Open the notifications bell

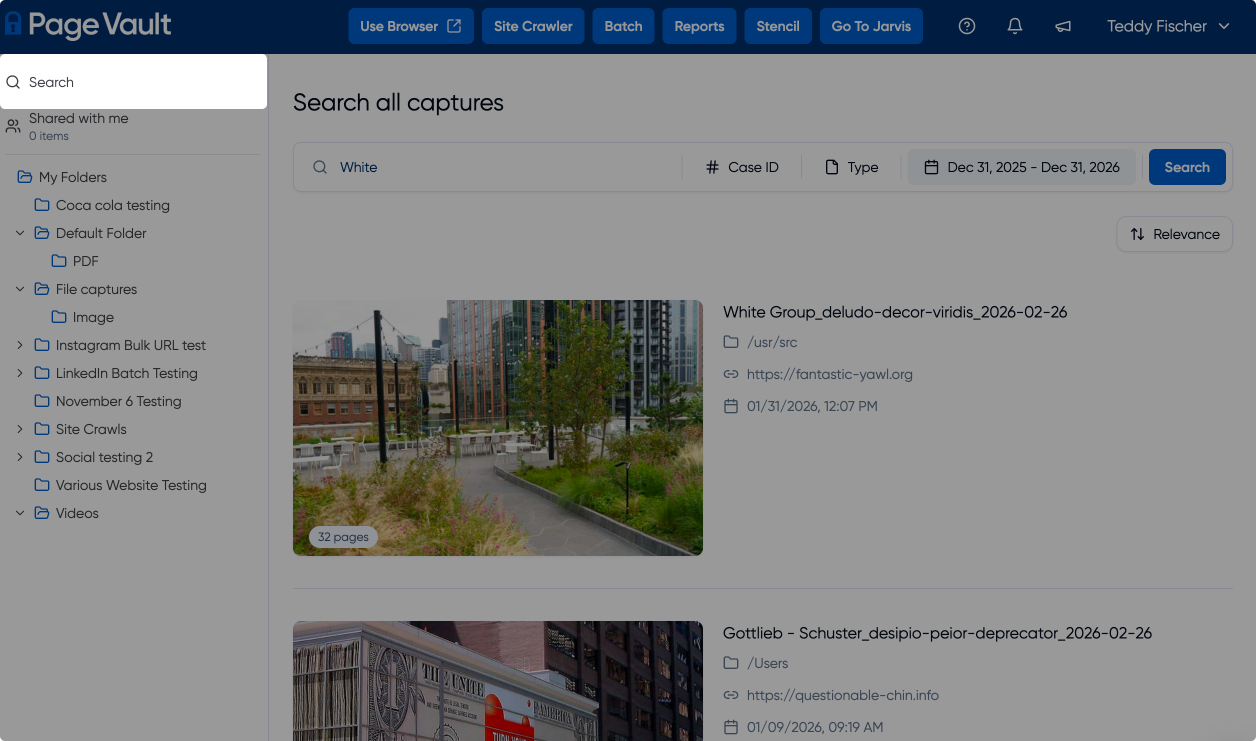click(1014, 27)
